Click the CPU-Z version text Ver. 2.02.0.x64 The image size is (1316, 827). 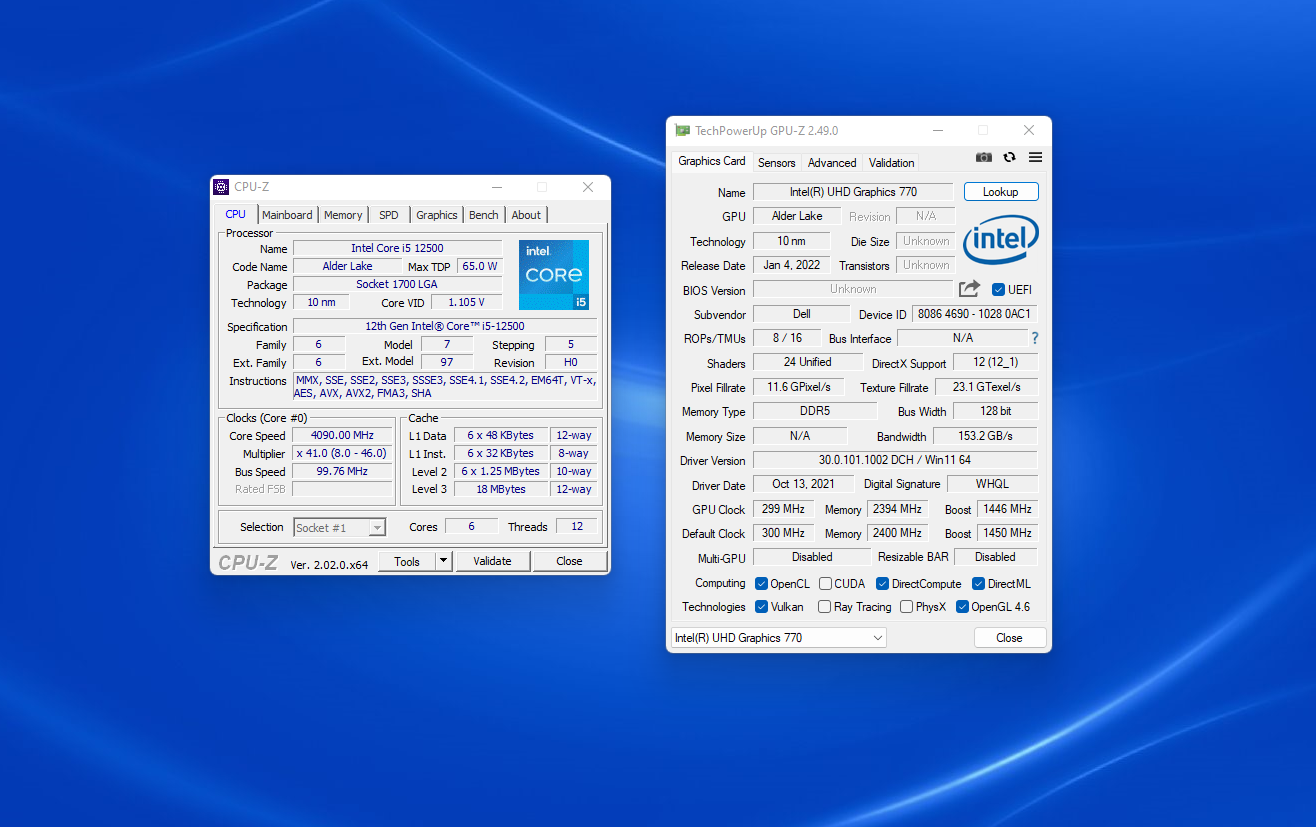click(x=329, y=565)
